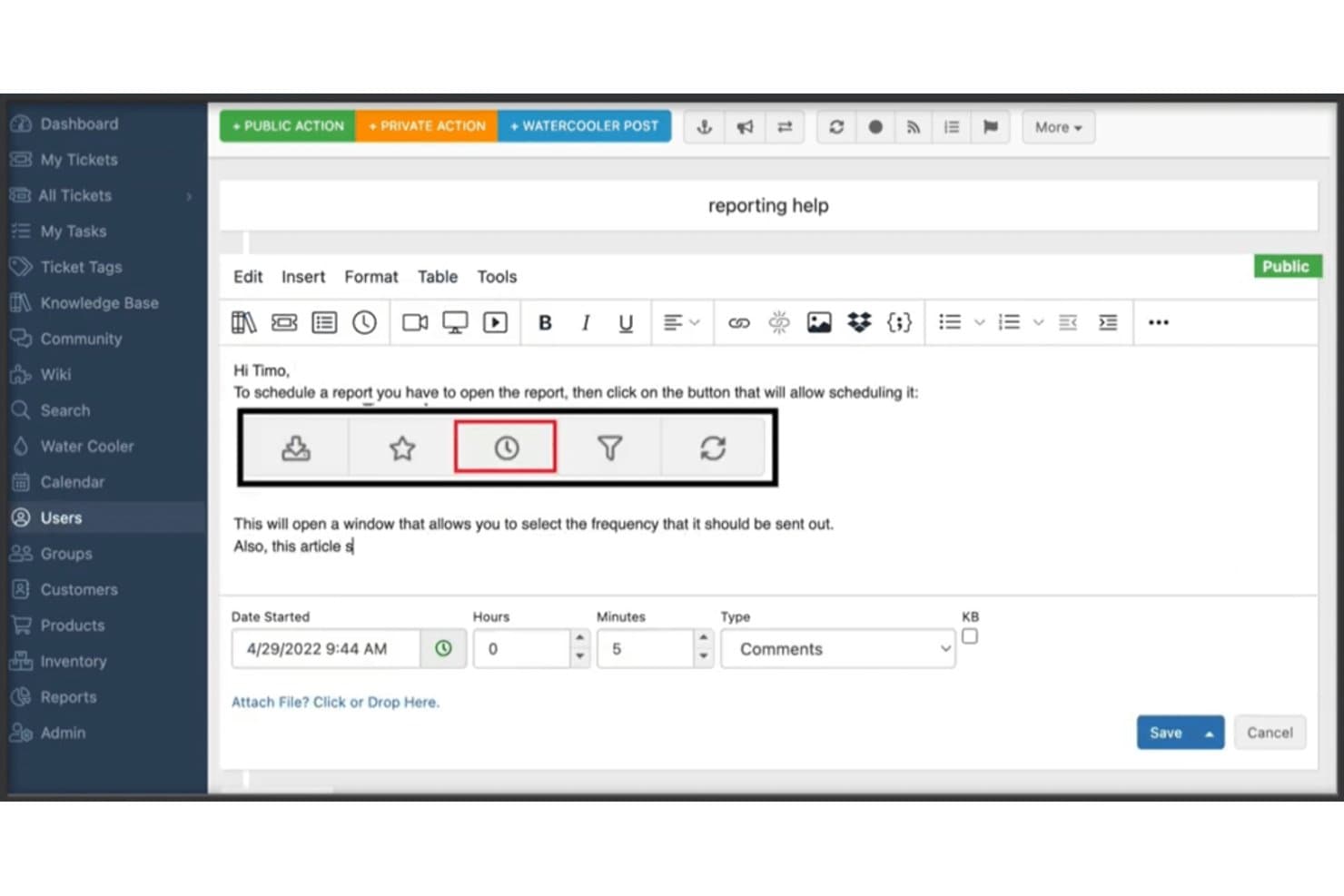
Task: Click the screen monitor recording icon
Action: (x=455, y=322)
